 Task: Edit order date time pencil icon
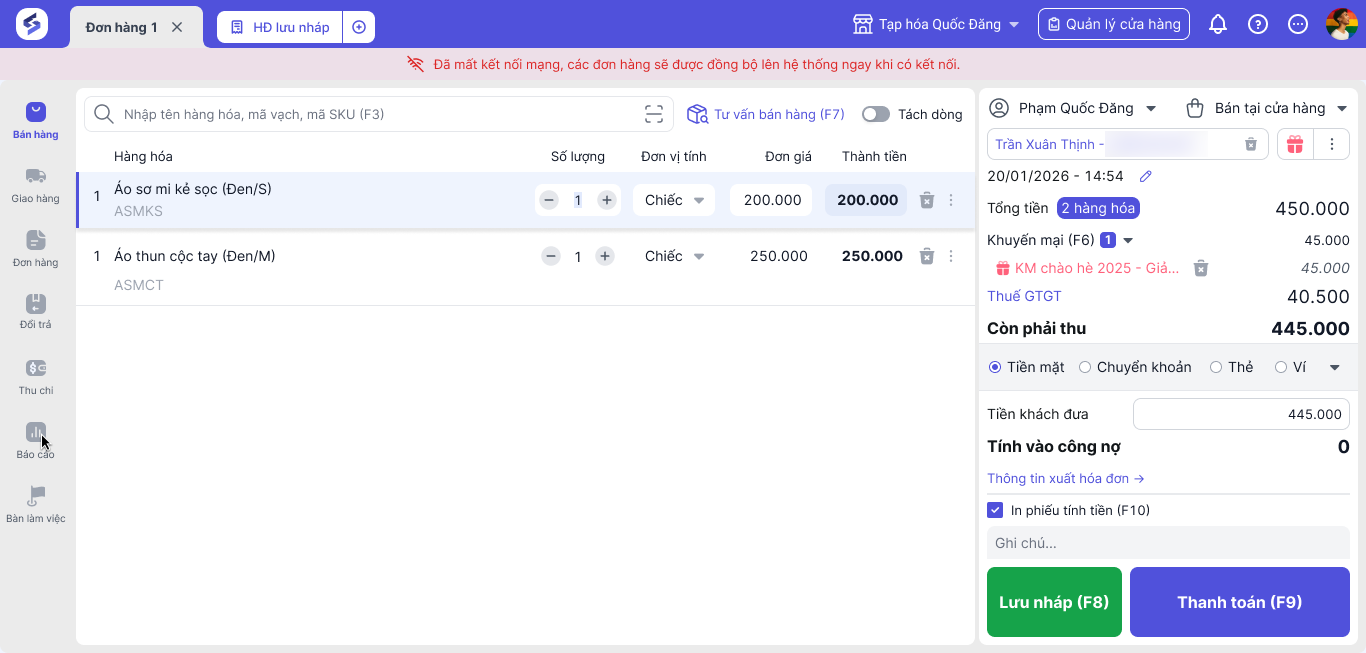(1146, 176)
